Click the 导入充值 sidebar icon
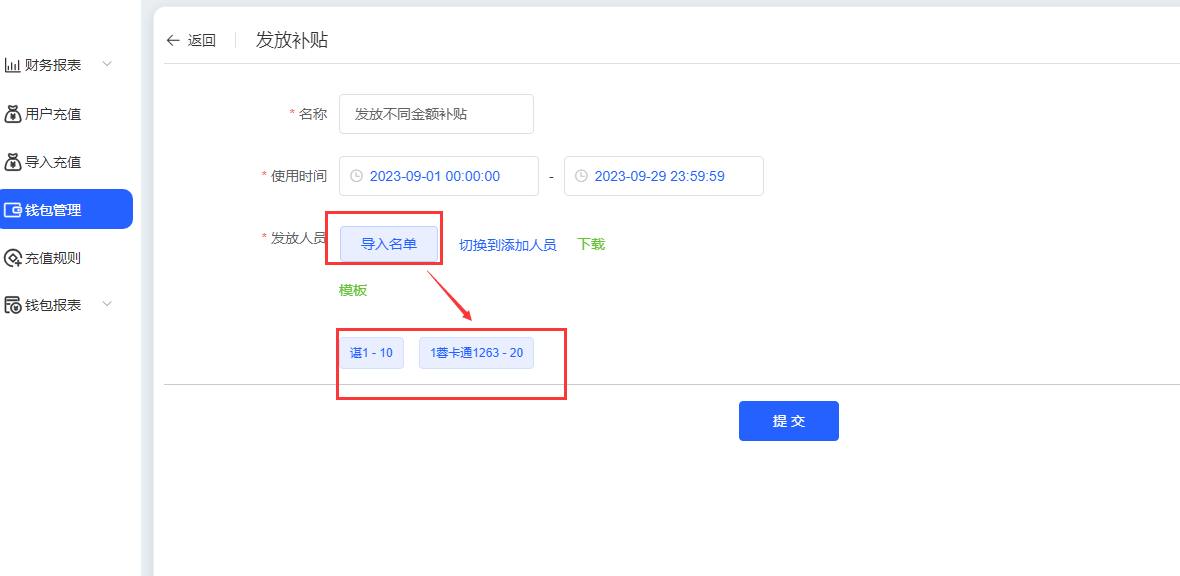 click(x=13, y=162)
